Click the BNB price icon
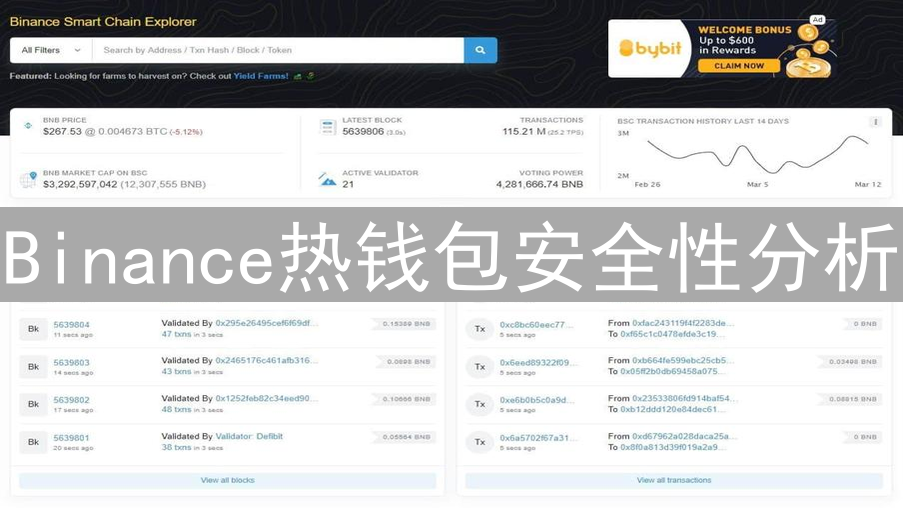The width and height of the screenshot is (903, 508). click(28, 126)
